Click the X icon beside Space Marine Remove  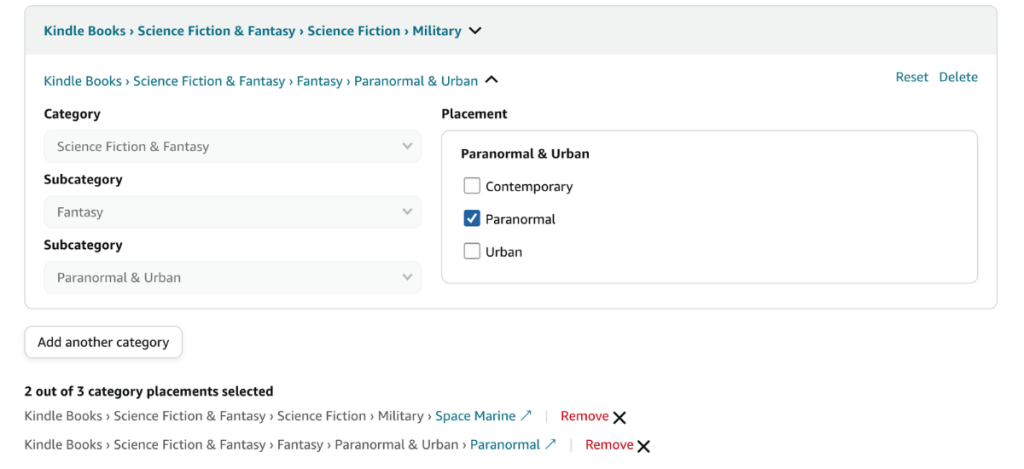(x=620, y=418)
